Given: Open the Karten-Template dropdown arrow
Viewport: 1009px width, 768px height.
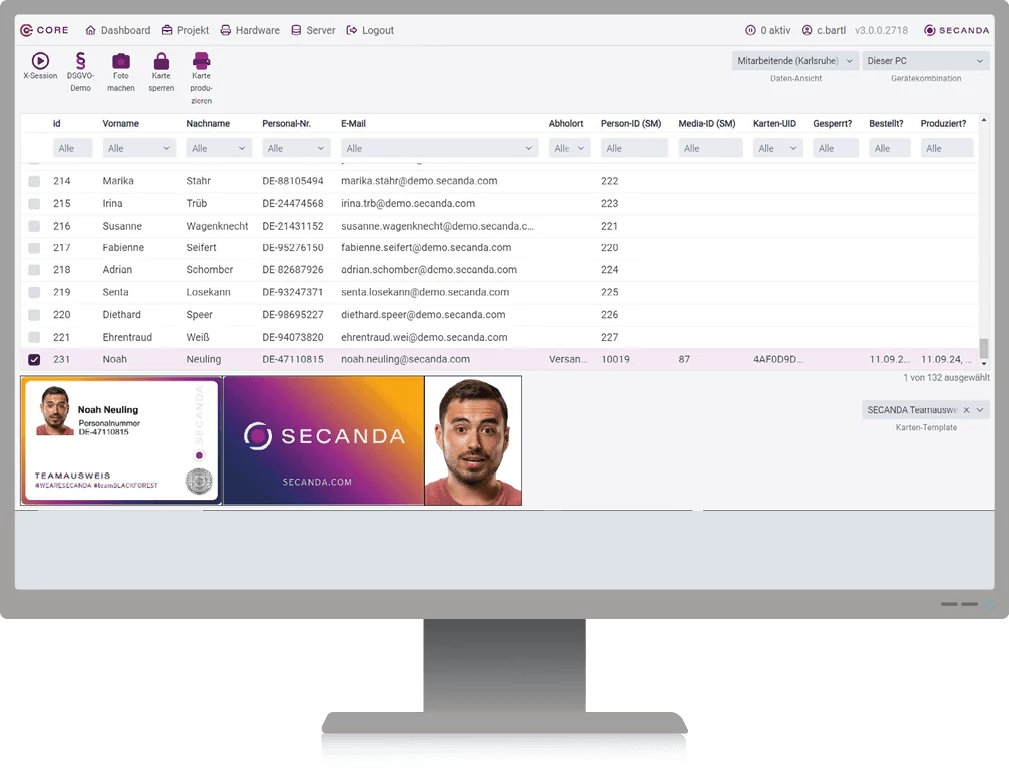Looking at the screenshot, I should click(x=980, y=409).
